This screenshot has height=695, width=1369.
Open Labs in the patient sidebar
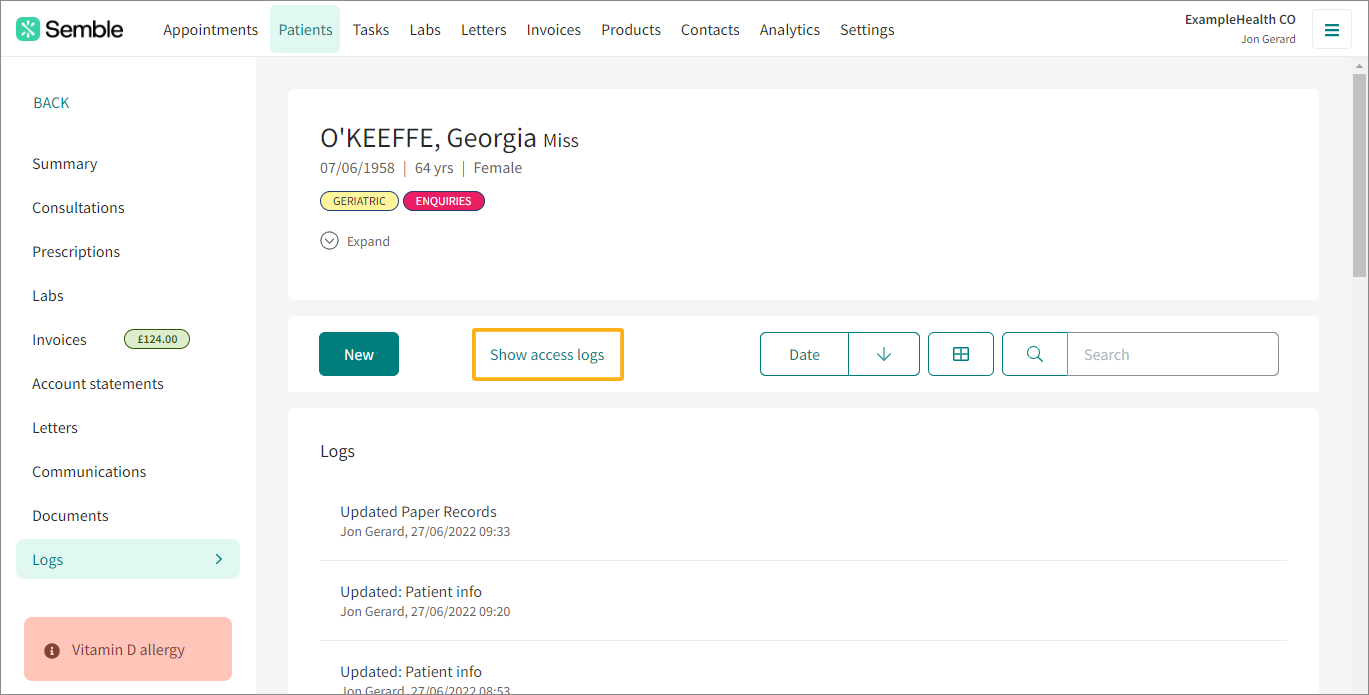48,296
